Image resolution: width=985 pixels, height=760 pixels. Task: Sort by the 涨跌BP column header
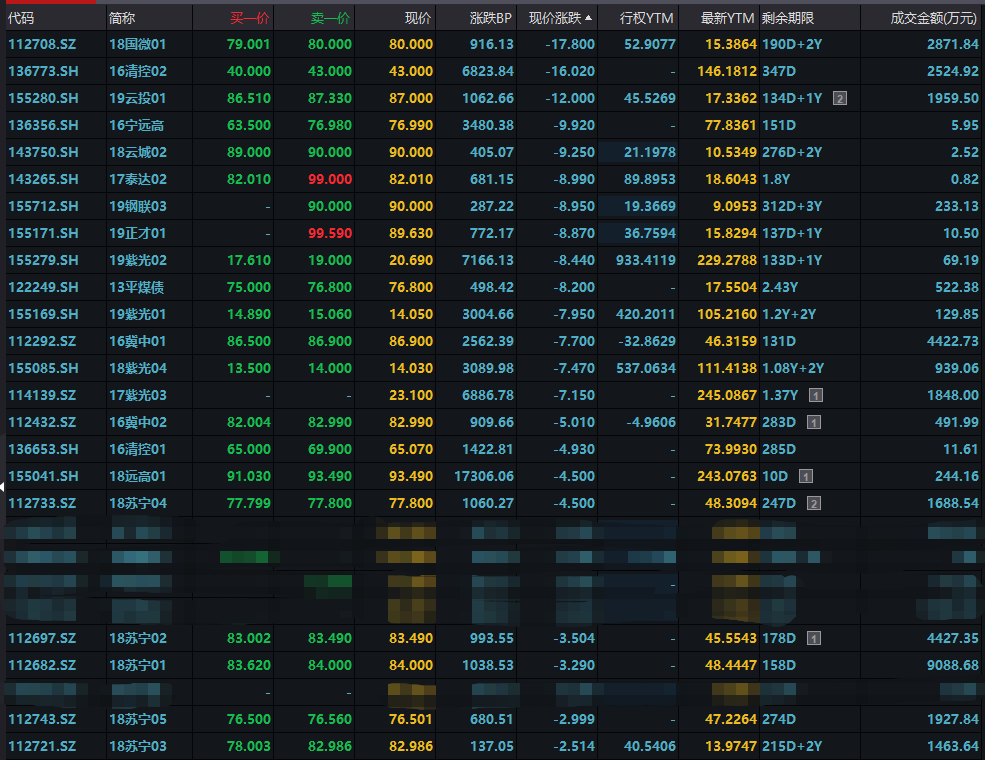pos(491,18)
